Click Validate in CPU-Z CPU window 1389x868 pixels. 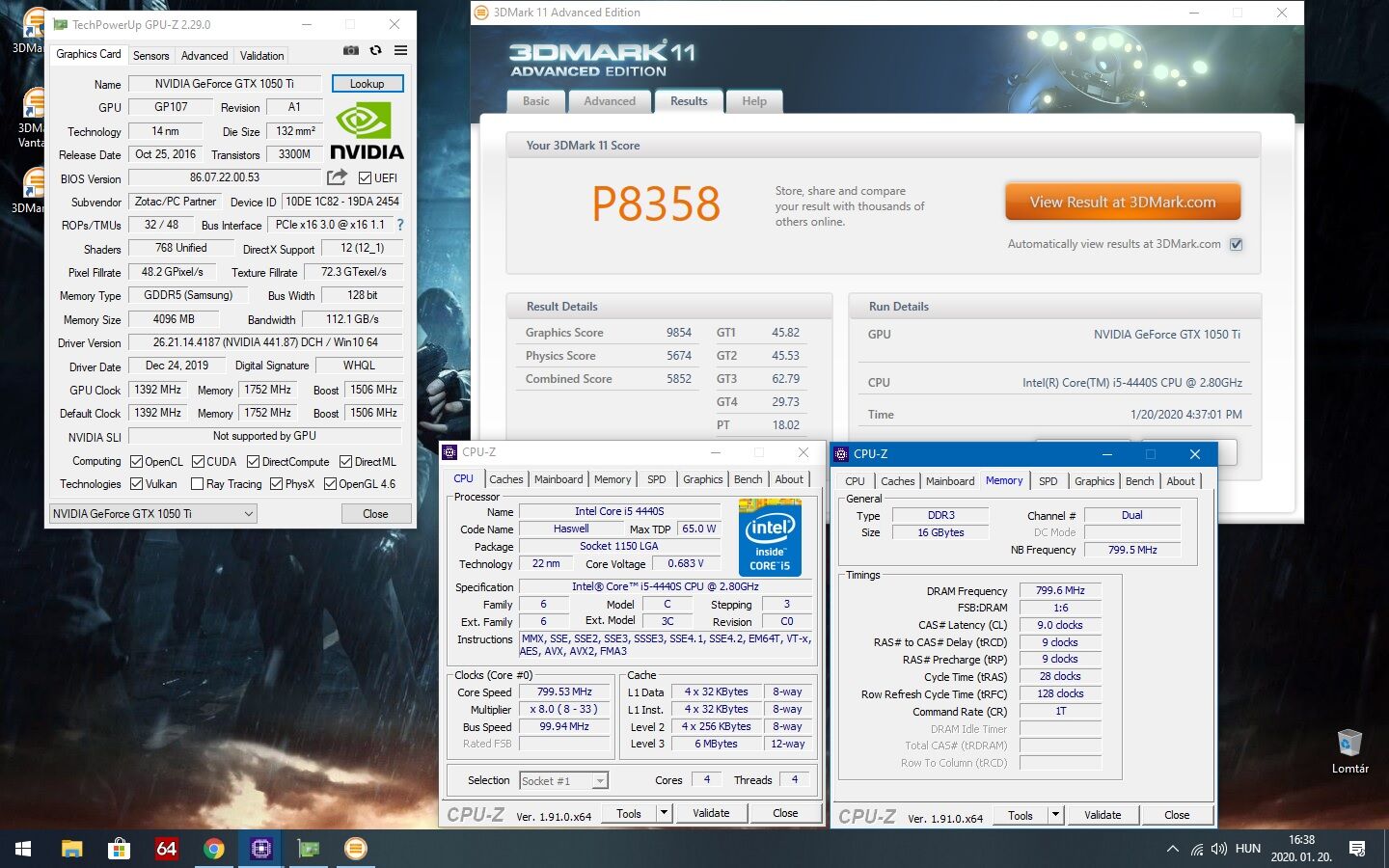(x=711, y=813)
